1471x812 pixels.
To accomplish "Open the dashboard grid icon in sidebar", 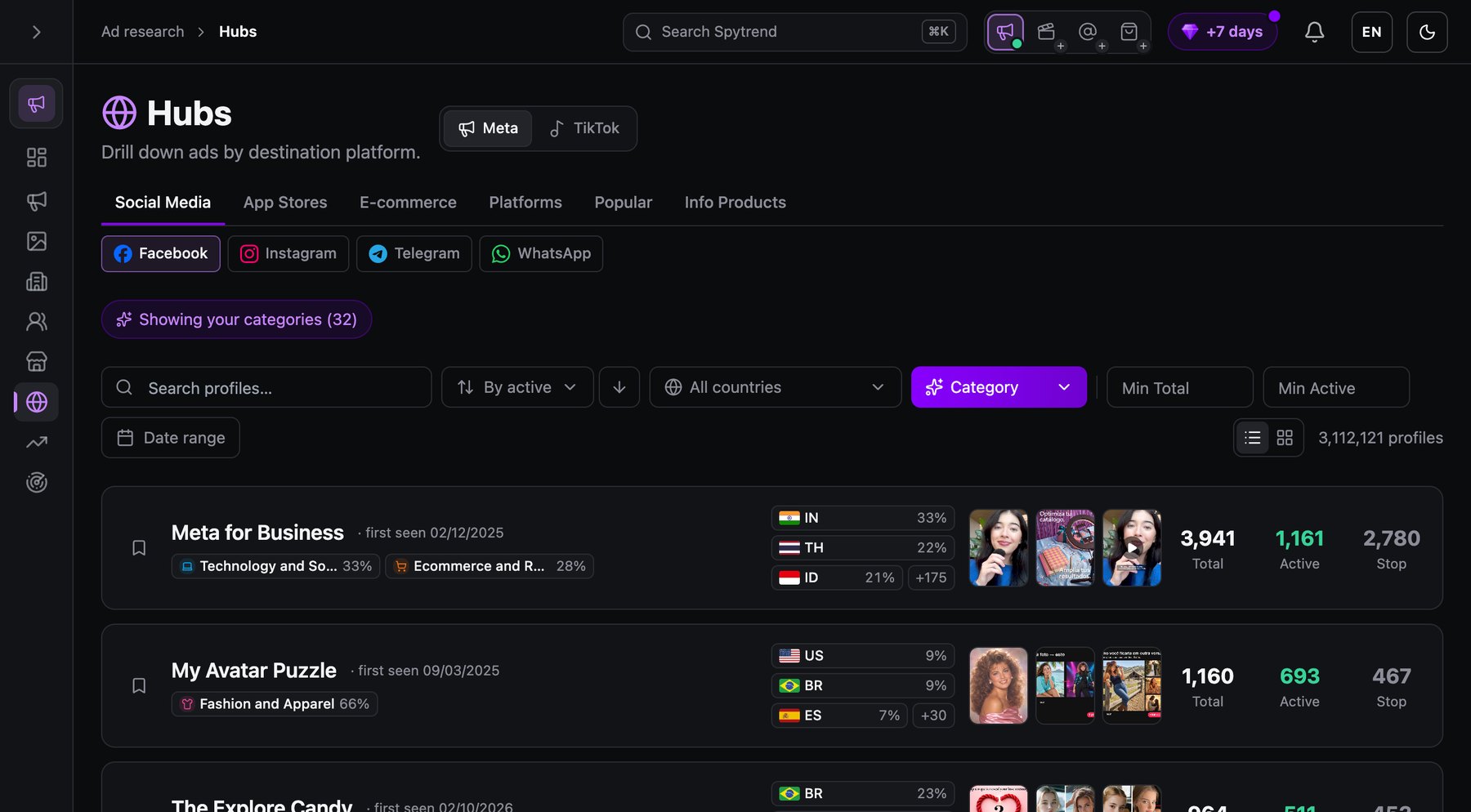I will (37, 157).
